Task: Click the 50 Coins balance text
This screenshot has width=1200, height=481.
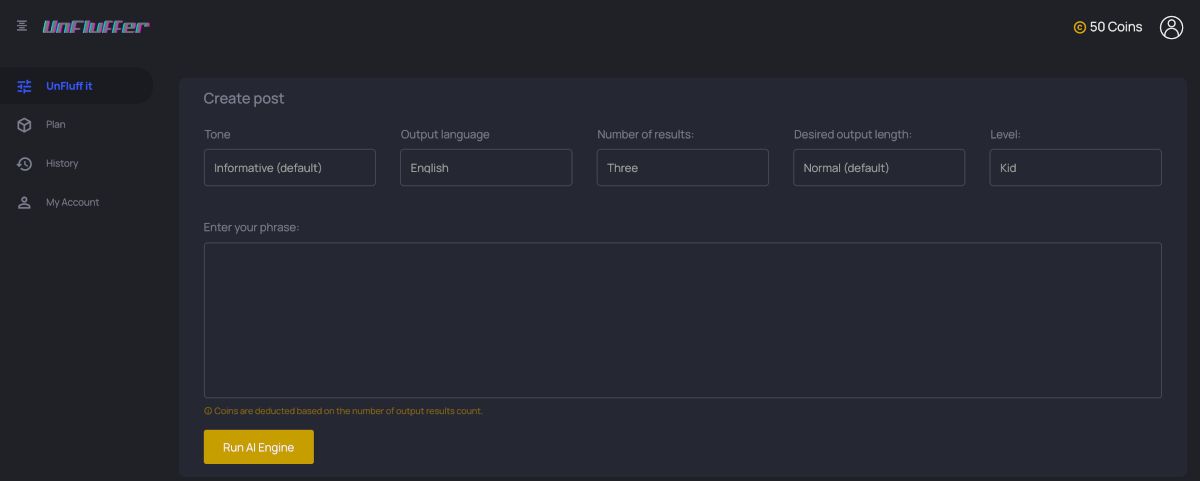Action: point(1116,28)
